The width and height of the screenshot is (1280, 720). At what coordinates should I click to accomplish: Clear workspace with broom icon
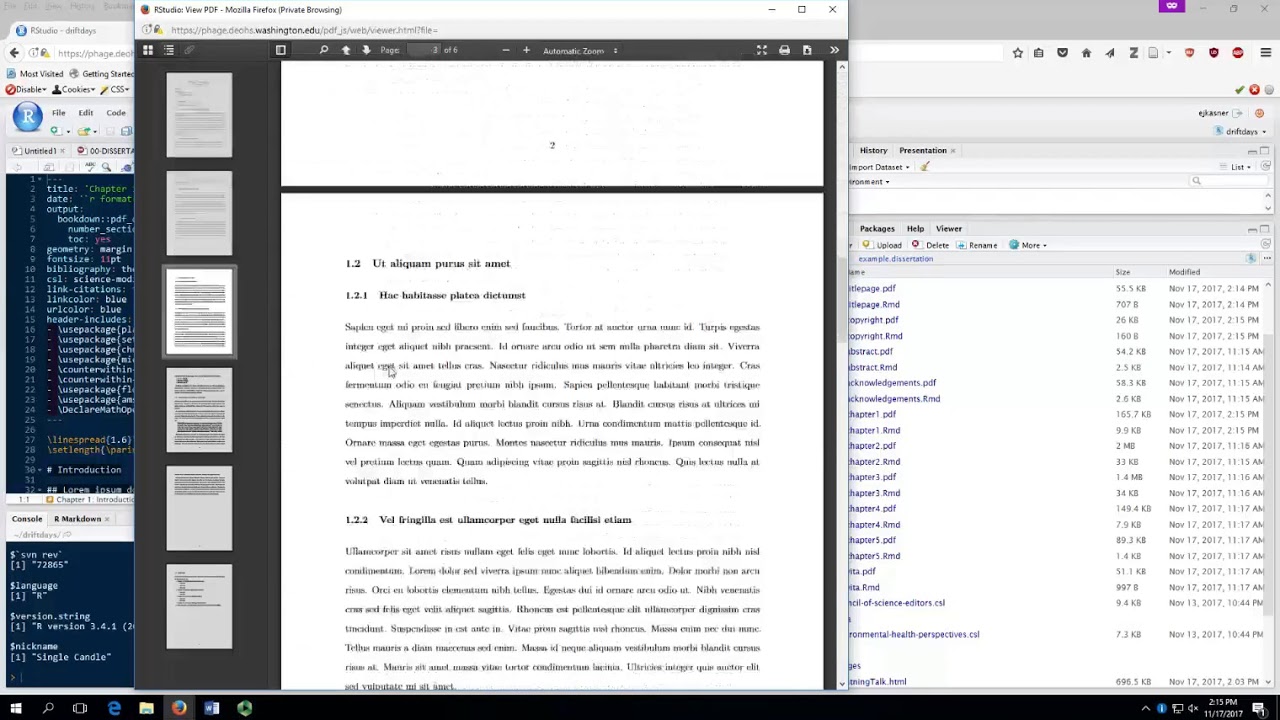tap(925, 167)
